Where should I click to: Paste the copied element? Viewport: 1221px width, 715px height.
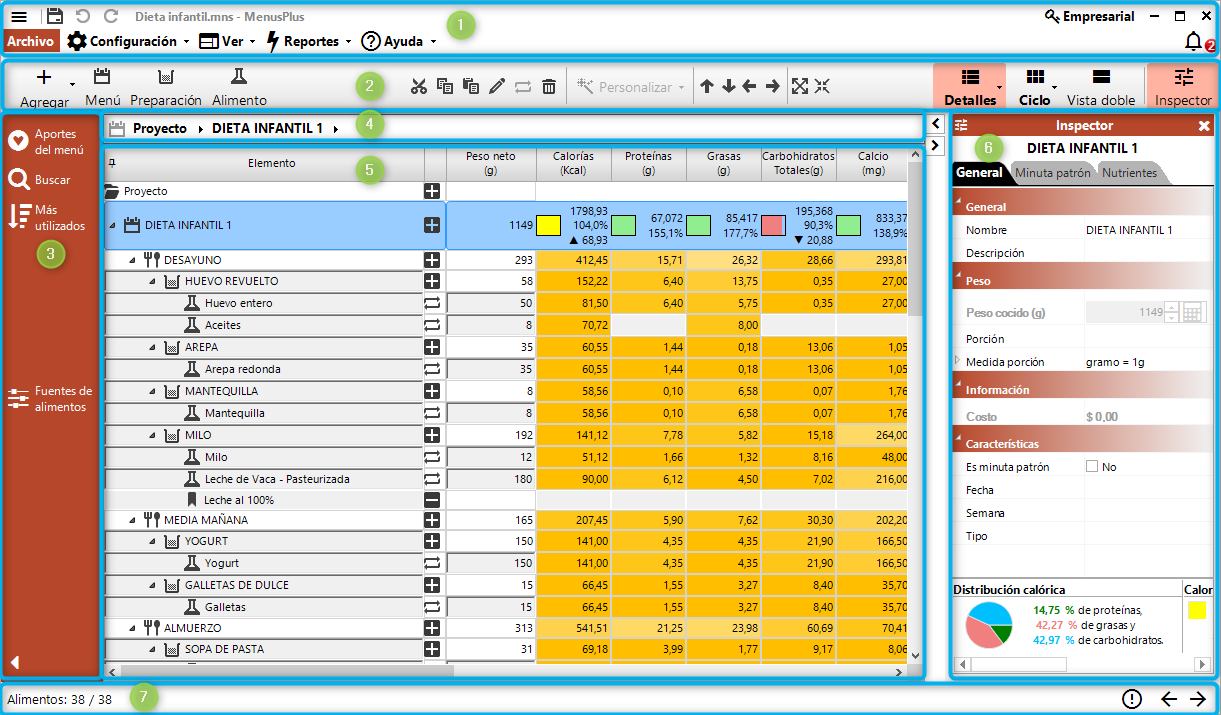point(471,87)
